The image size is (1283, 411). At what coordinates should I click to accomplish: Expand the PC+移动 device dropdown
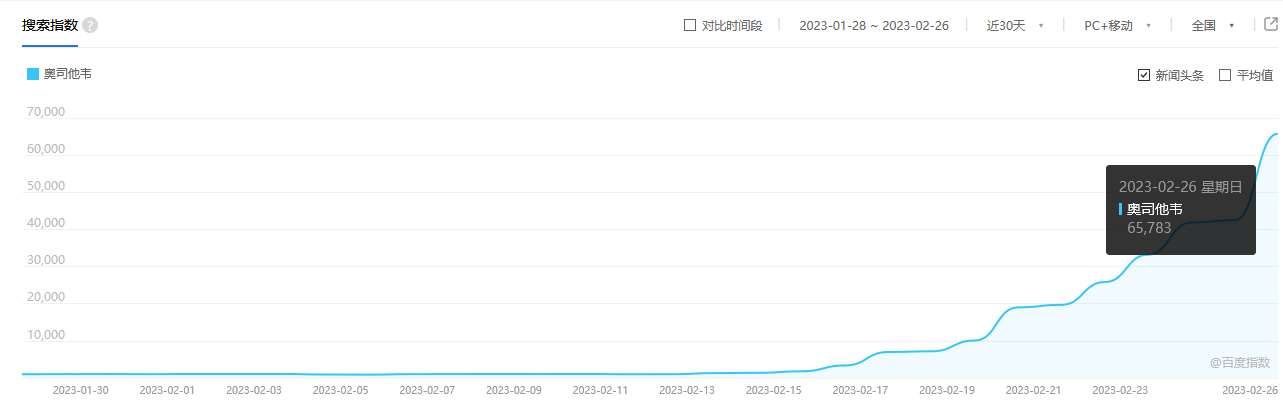(x=1117, y=26)
